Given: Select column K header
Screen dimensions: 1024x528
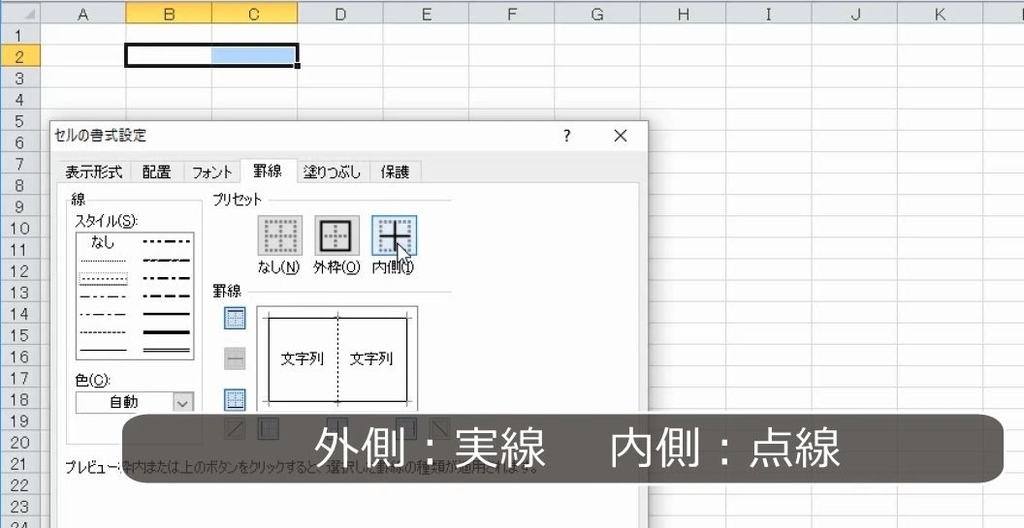Looking at the screenshot, I should point(940,14).
